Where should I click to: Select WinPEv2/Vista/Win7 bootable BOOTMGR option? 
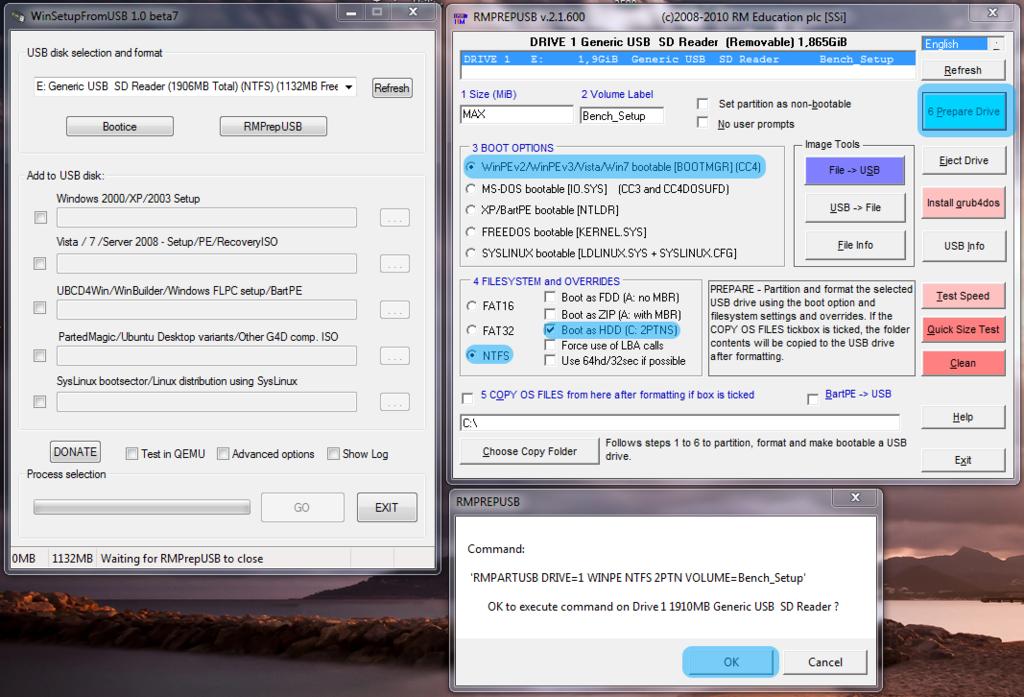coord(471,167)
